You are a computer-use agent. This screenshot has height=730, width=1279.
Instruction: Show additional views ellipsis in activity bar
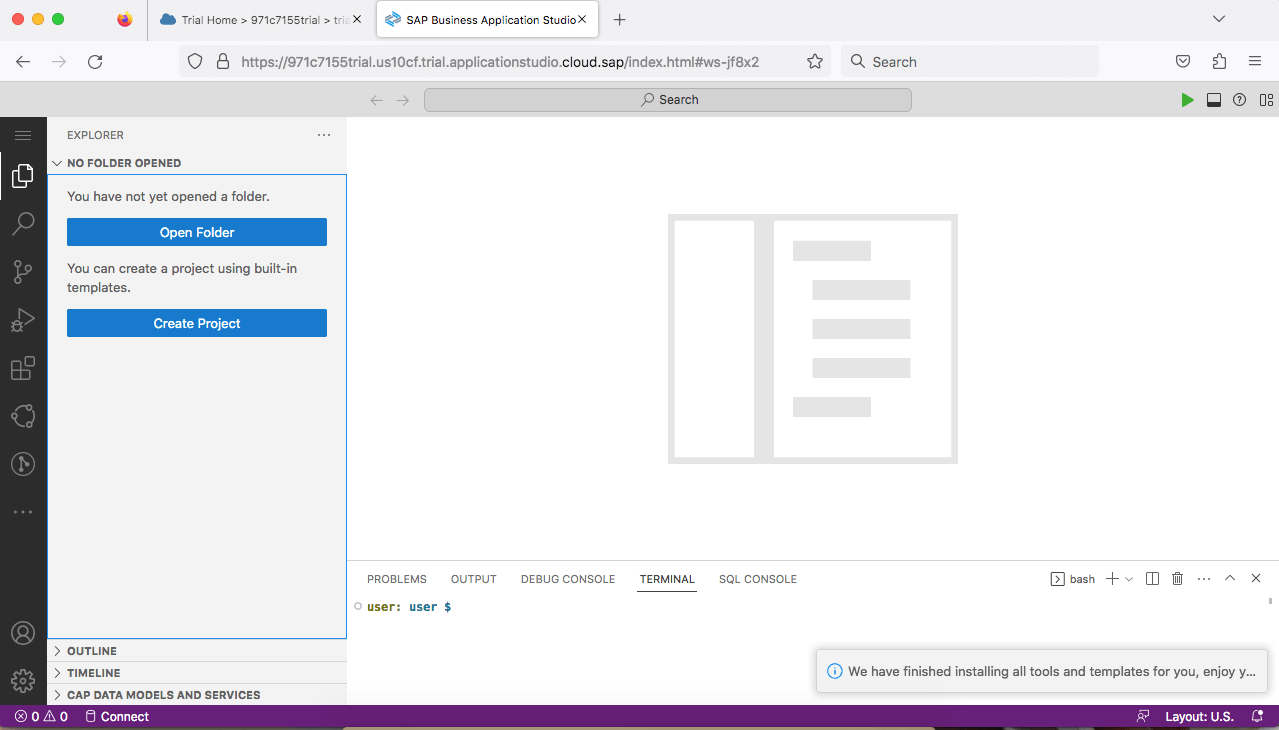23,512
